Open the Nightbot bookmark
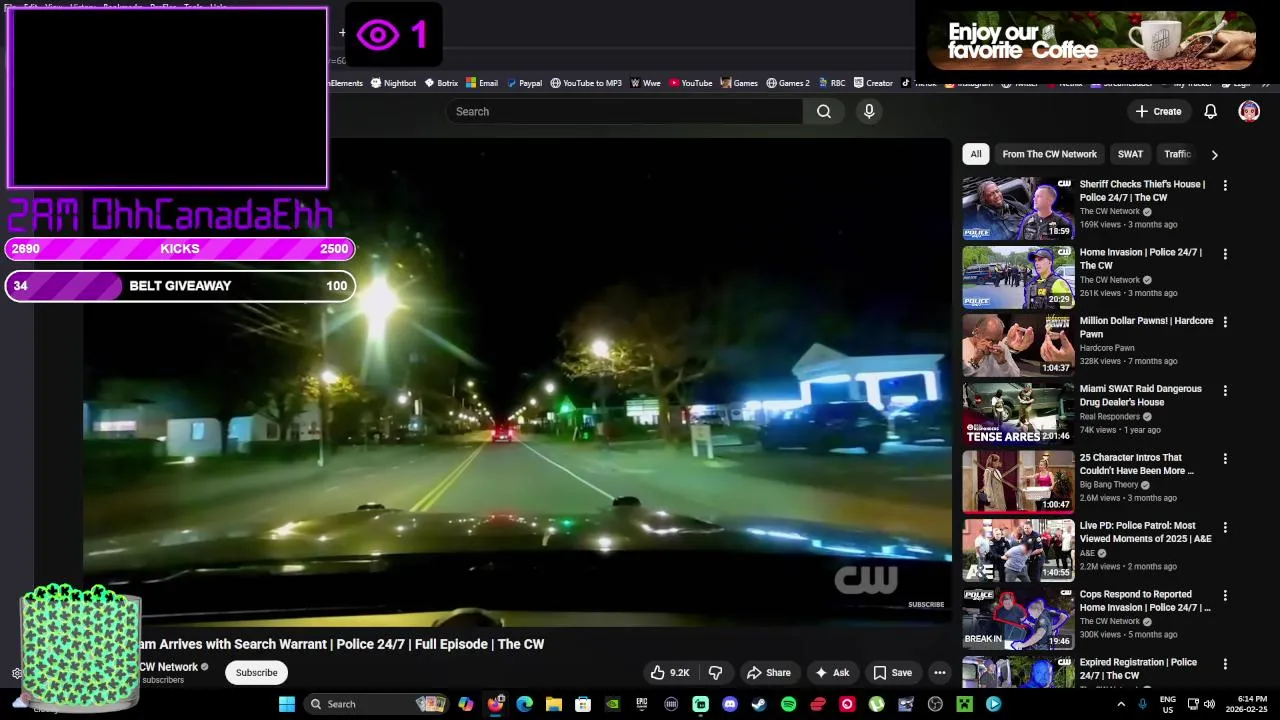Screen dimensions: 1280x720 tap(393, 83)
